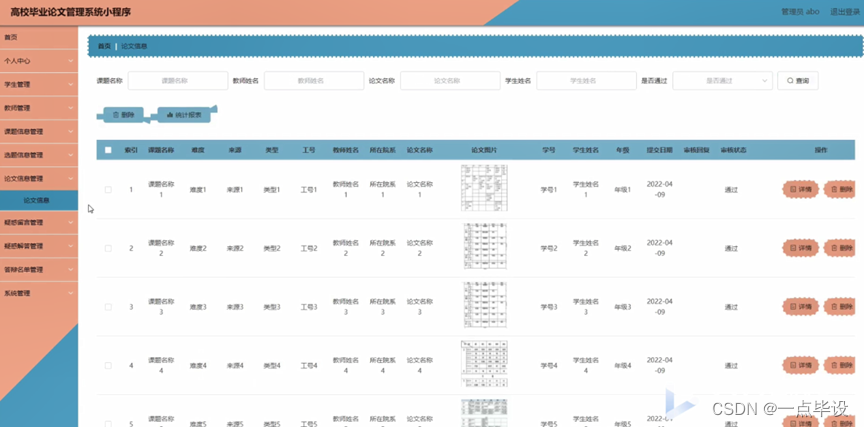Expand the 疑惑留言管理 sidebar menu

point(39,223)
